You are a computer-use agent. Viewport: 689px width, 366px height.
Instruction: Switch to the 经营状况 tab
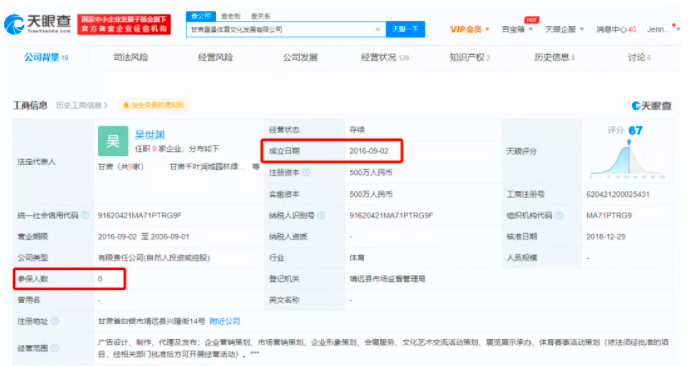[384, 58]
